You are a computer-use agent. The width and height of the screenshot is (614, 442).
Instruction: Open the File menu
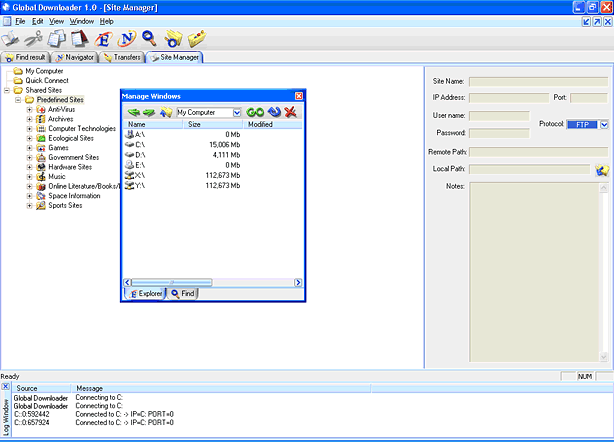click(x=20, y=21)
